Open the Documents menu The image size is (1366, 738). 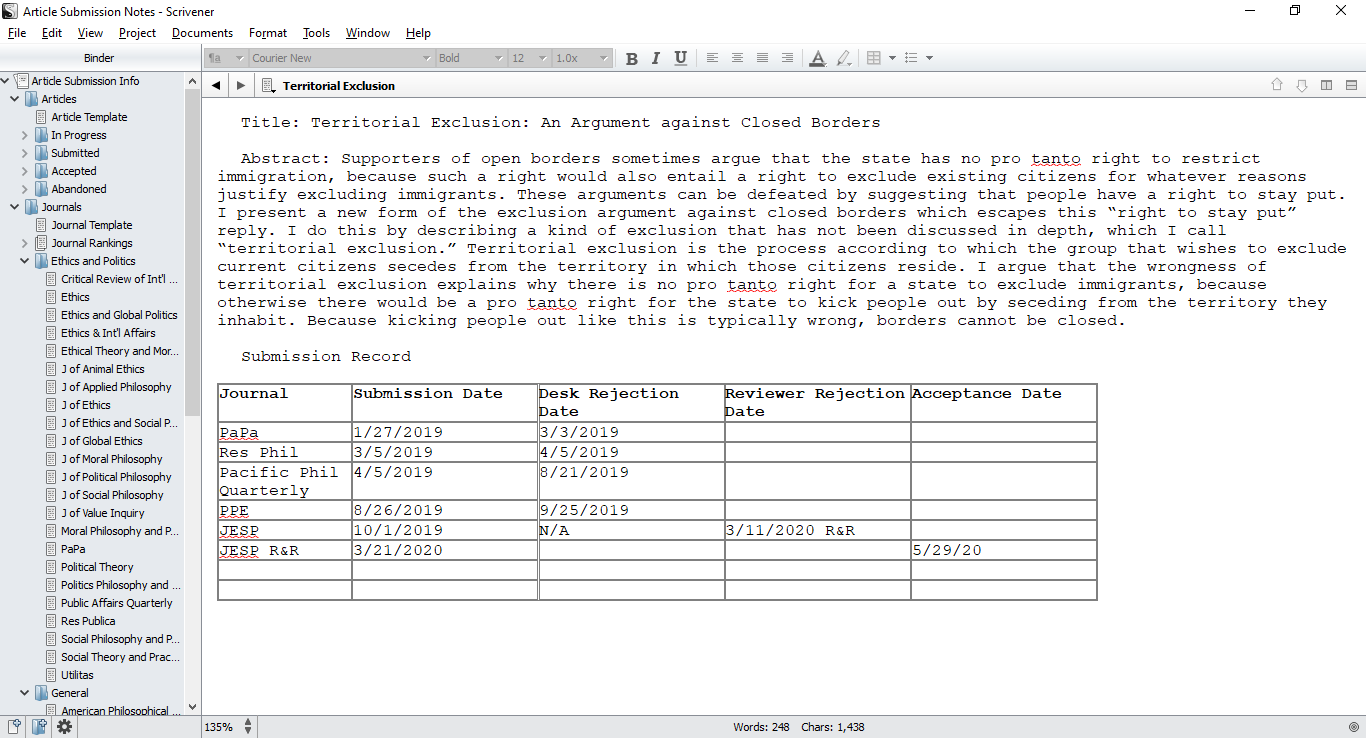click(x=202, y=33)
